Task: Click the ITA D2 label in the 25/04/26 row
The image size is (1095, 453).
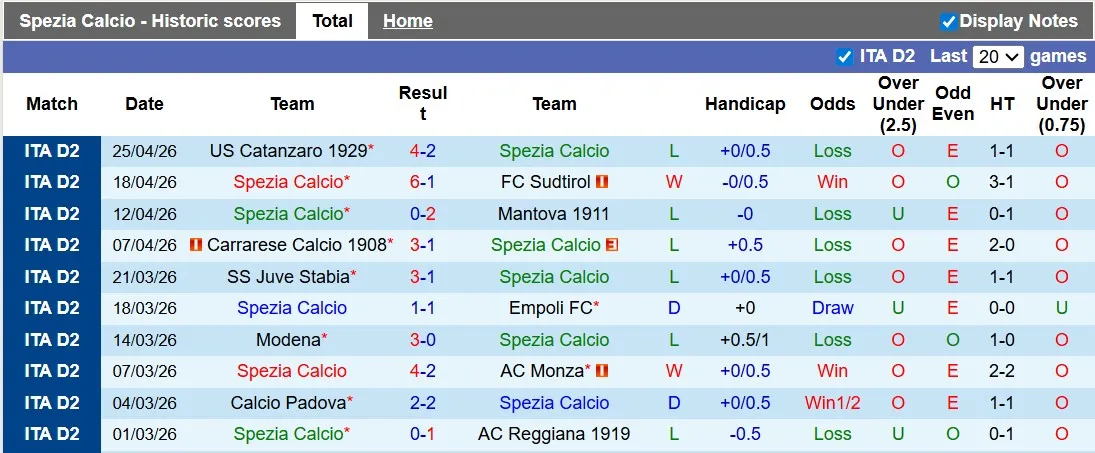Action: tap(52, 151)
